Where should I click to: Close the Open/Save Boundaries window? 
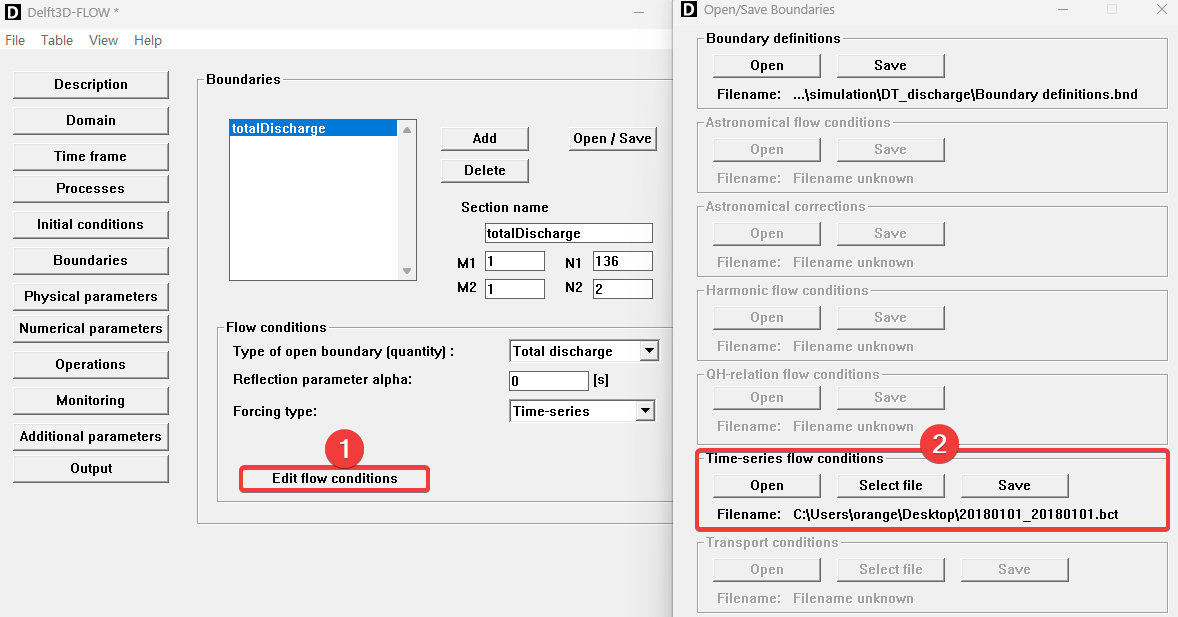click(x=1161, y=9)
